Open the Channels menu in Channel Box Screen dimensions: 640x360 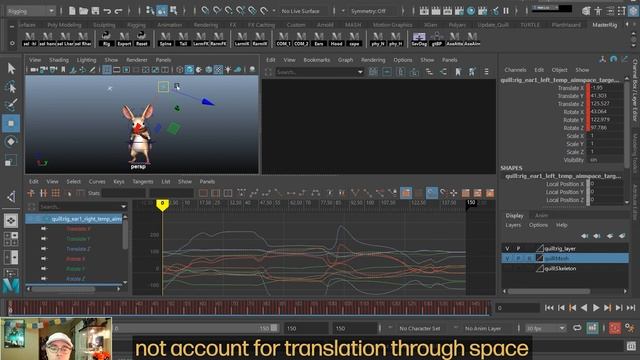pyautogui.click(x=515, y=70)
